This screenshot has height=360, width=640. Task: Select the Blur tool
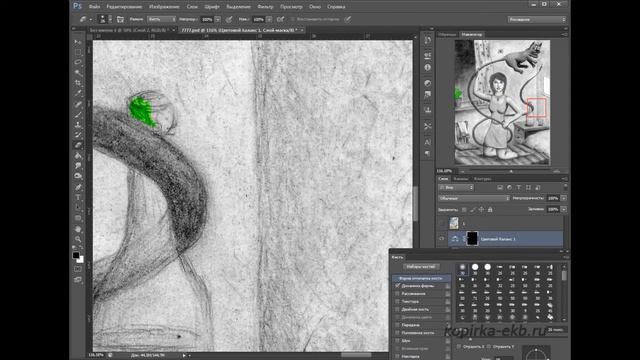coord(78,166)
